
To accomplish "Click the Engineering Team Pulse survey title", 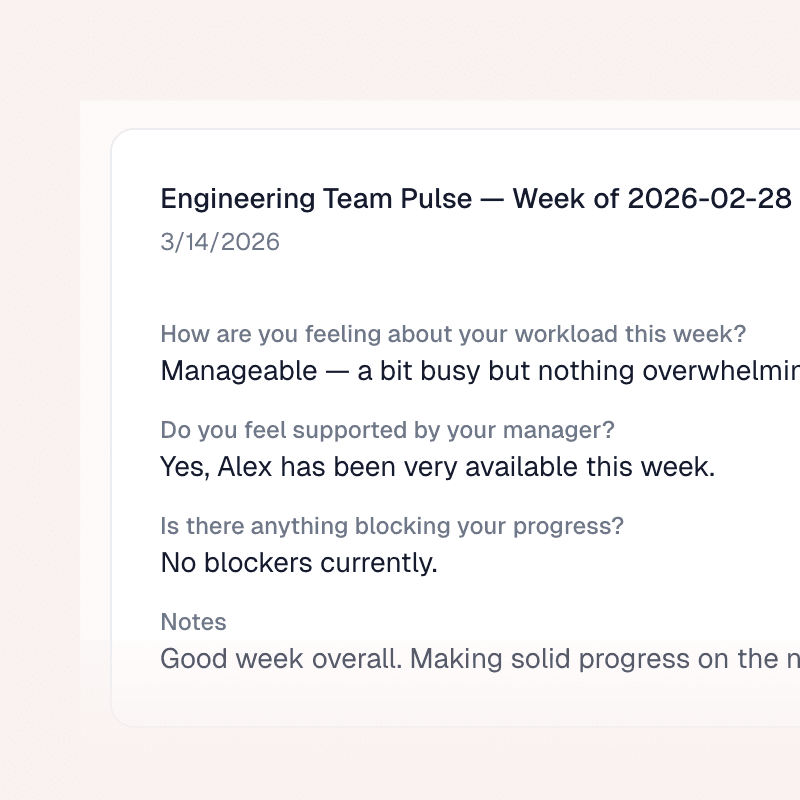I will (315, 198).
